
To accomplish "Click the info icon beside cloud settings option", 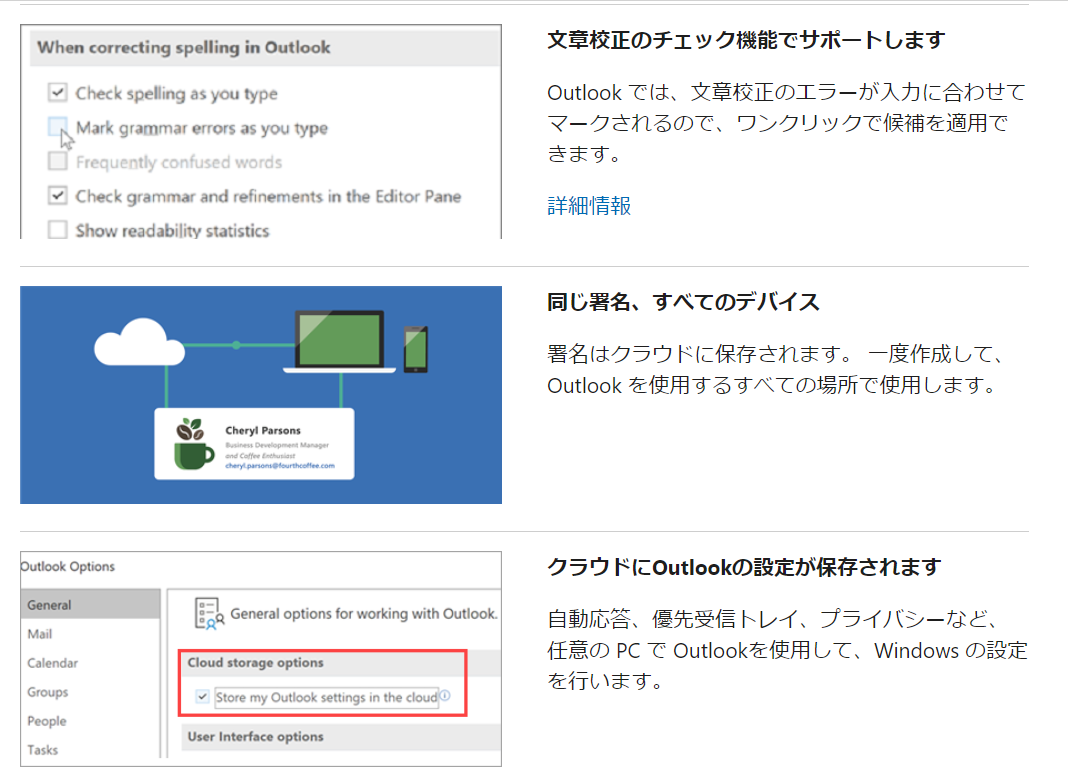I will [x=445, y=696].
